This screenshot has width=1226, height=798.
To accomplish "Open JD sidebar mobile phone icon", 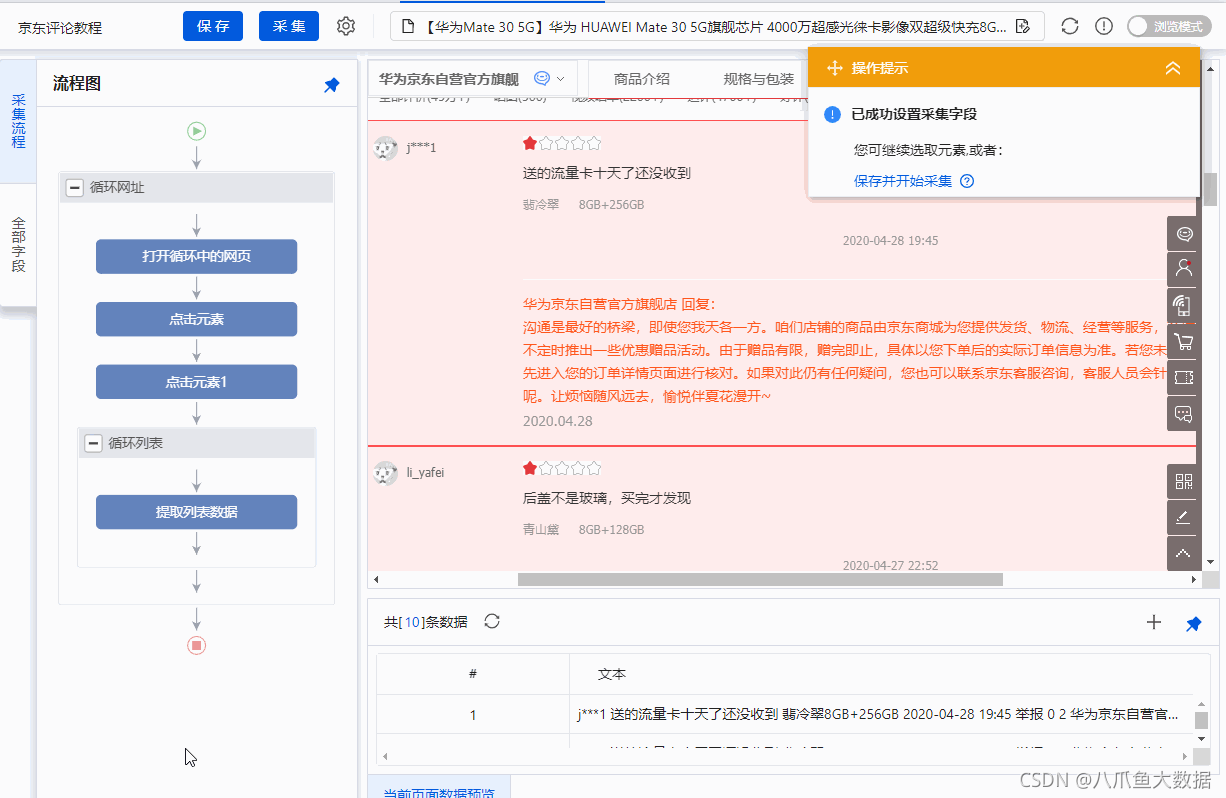I will point(1184,305).
